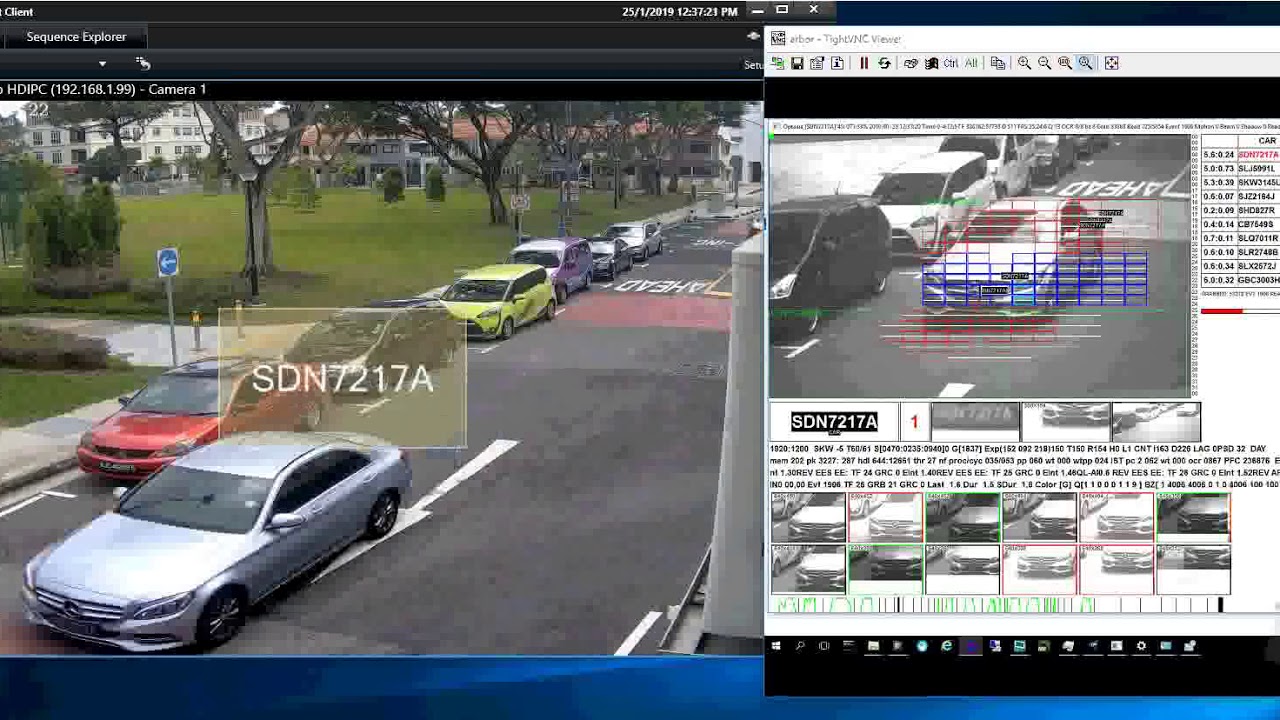Save connection info in TightVNC toolbar
Image resolution: width=1280 pixels, height=720 pixels.
(797, 63)
